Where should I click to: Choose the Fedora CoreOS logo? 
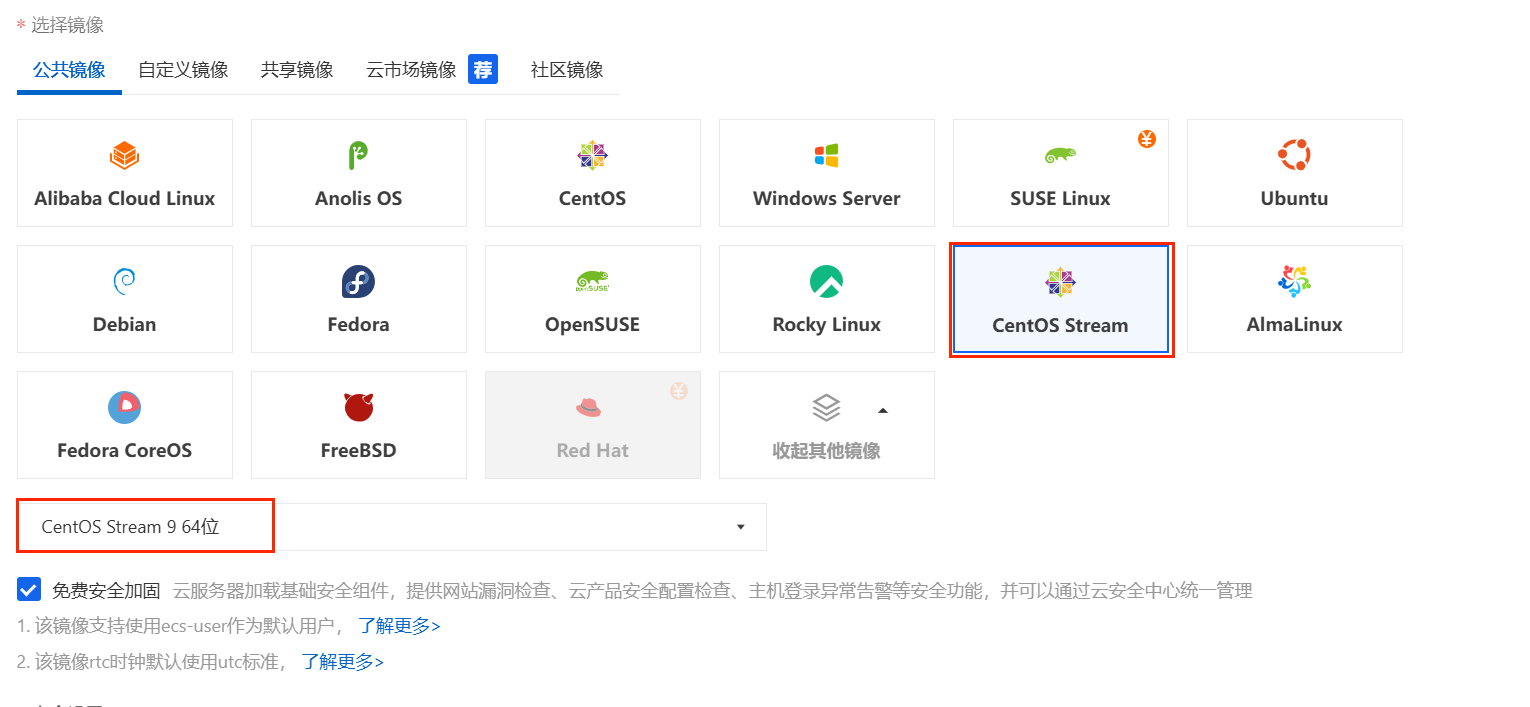[x=124, y=407]
